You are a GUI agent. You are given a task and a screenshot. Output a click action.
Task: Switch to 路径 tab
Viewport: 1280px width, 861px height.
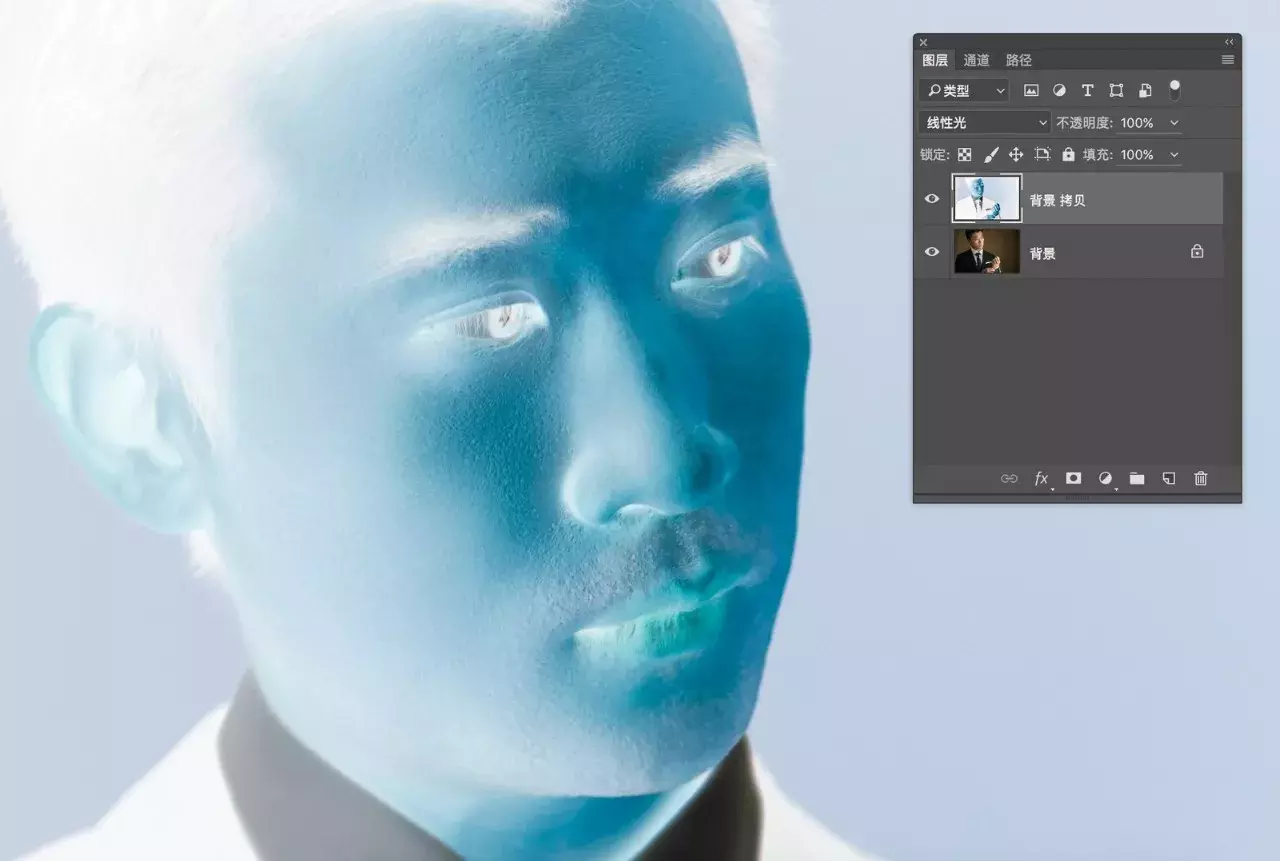pos(1019,61)
